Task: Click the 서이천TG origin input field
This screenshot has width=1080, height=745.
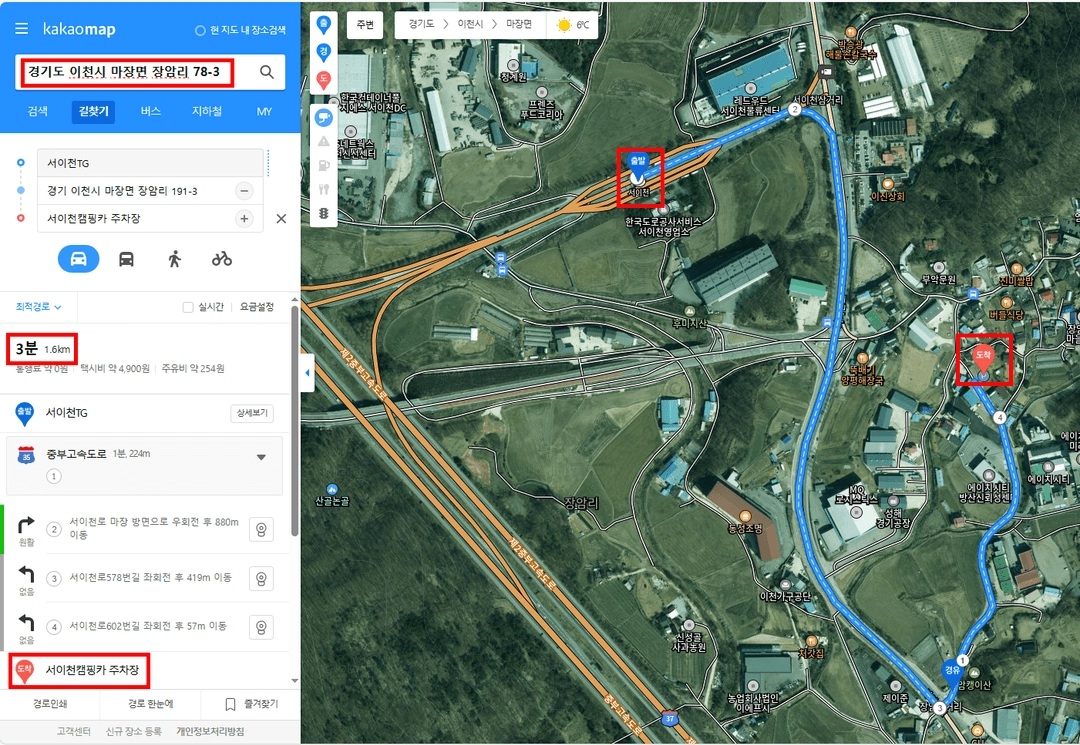Action: [x=150, y=163]
